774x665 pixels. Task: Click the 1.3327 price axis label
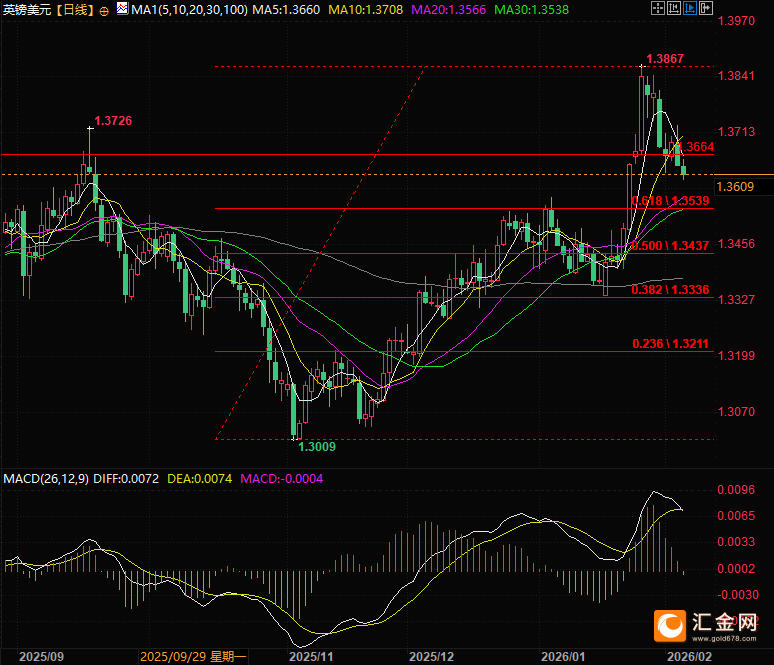(736, 300)
